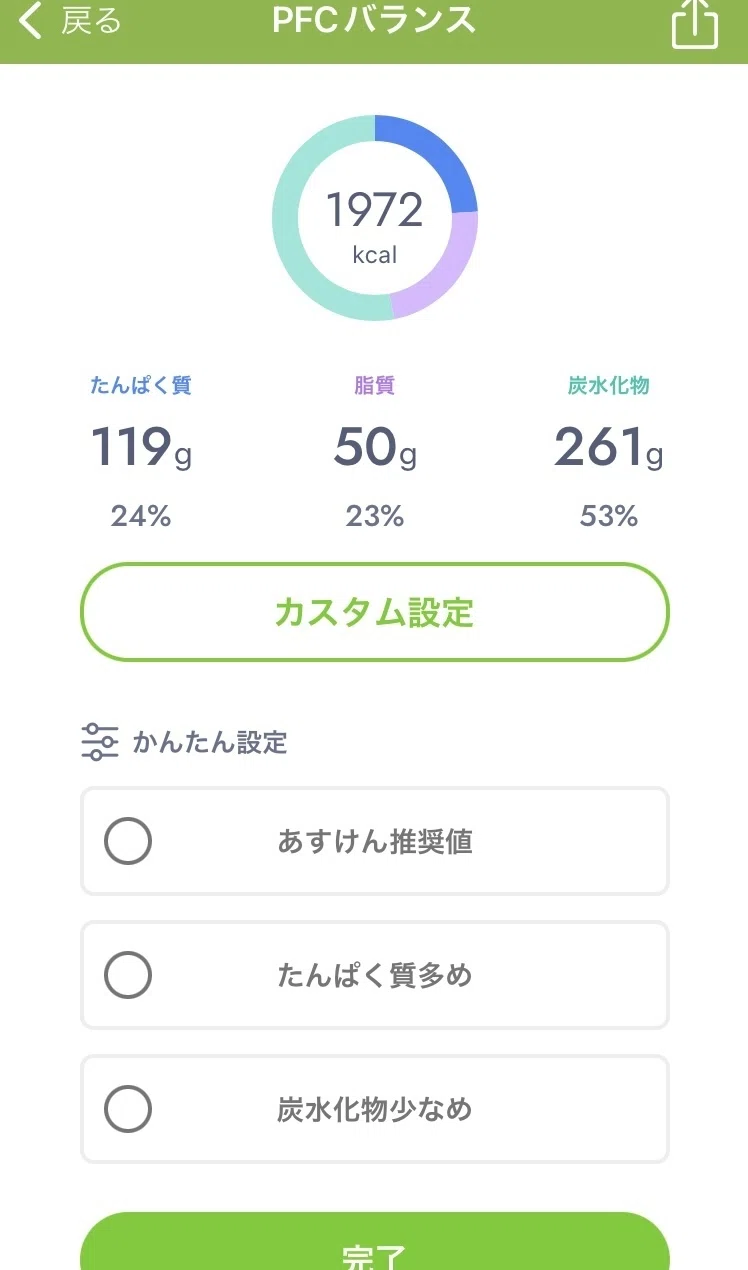Tap the PFCバランス page title
The image size is (748, 1270).
374,20
